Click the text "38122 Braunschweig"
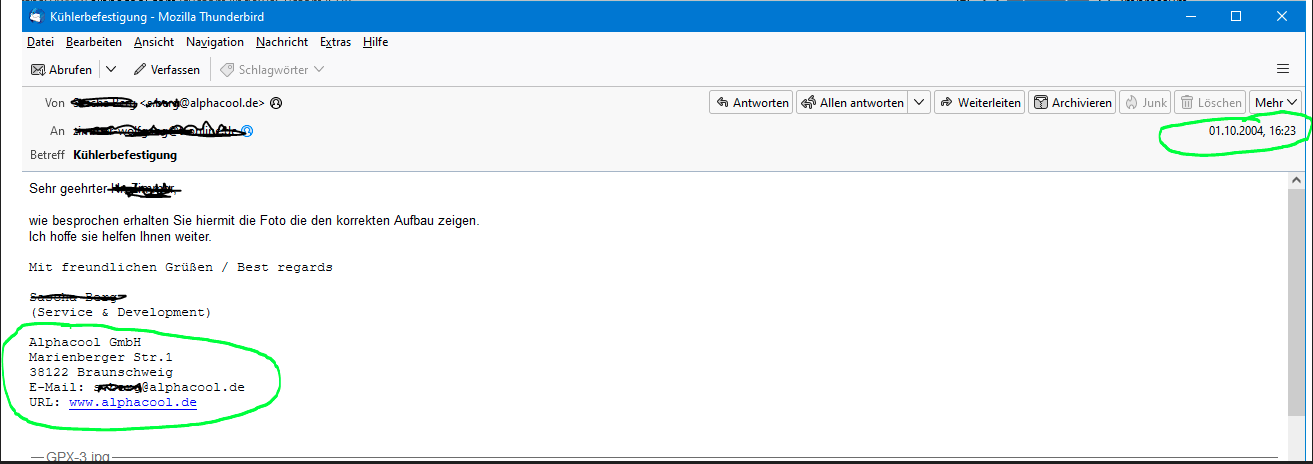The width and height of the screenshot is (1313, 464). click(x=101, y=372)
